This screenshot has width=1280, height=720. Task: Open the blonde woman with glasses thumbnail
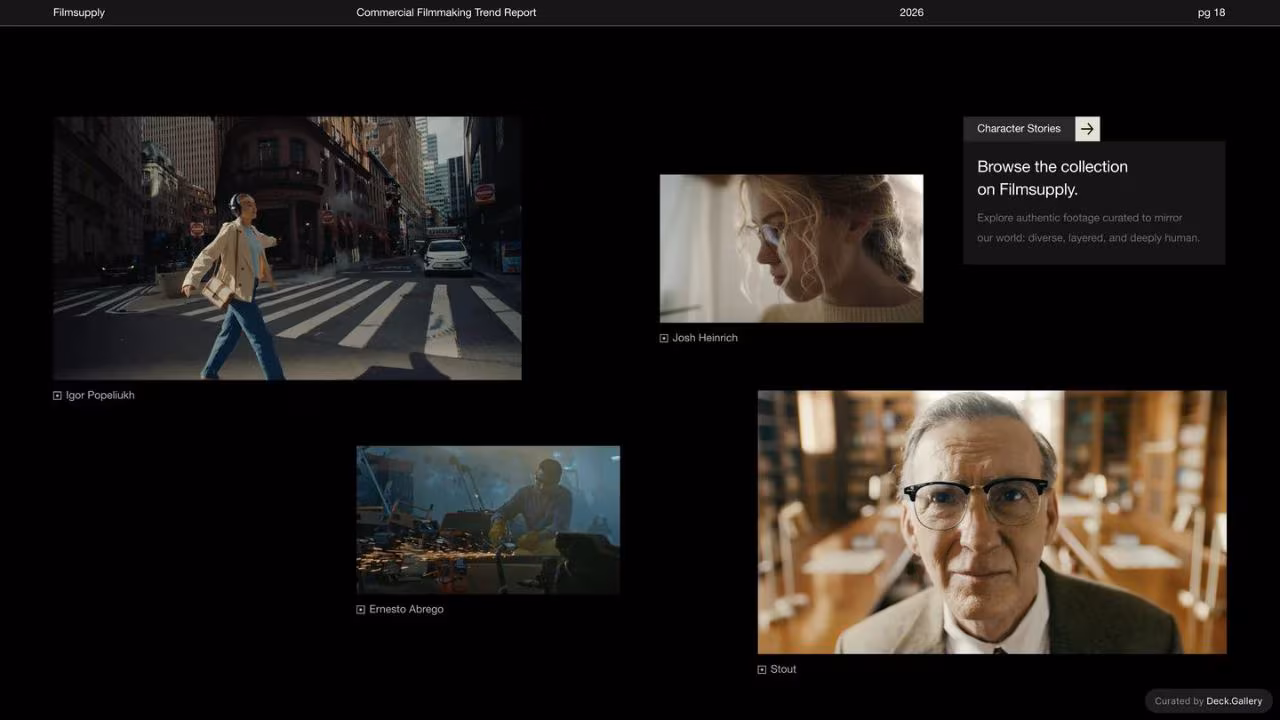tap(791, 248)
